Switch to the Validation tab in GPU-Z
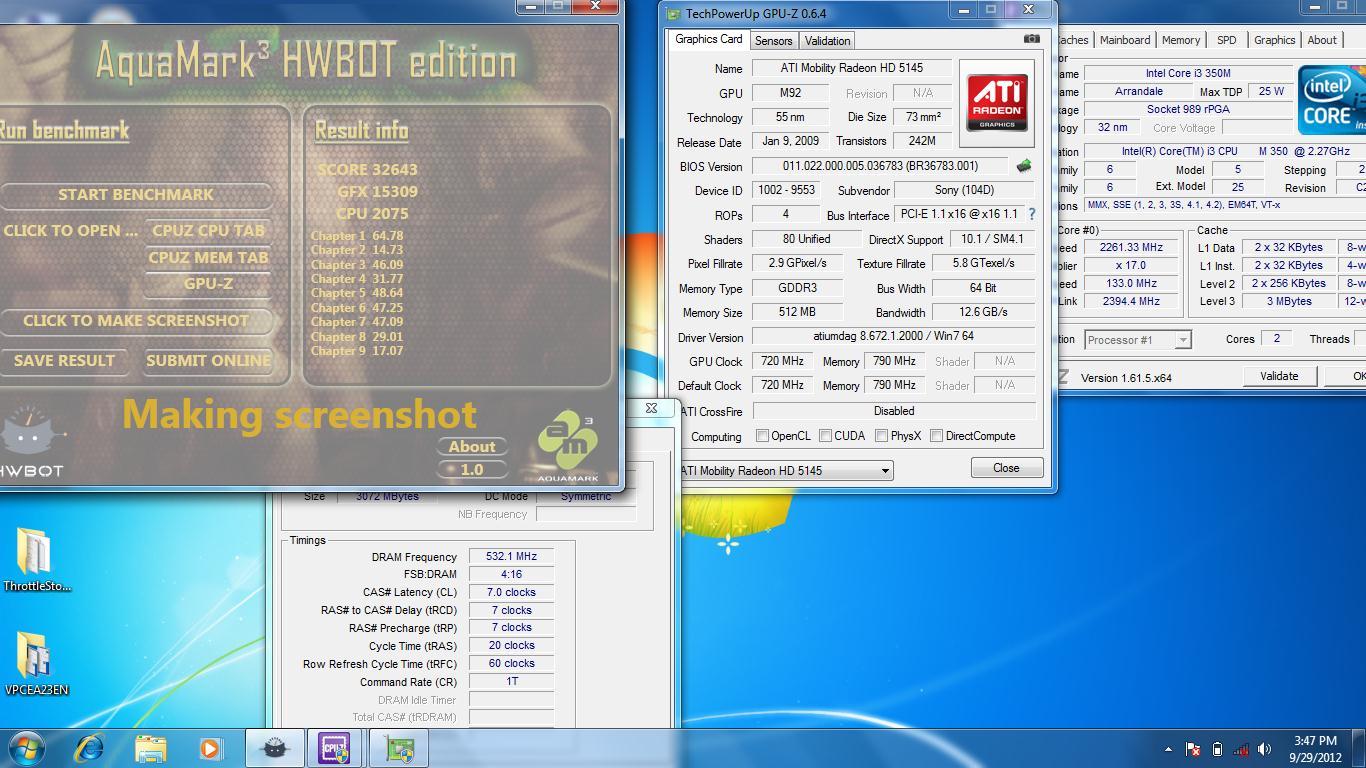 (x=827, y=41)
